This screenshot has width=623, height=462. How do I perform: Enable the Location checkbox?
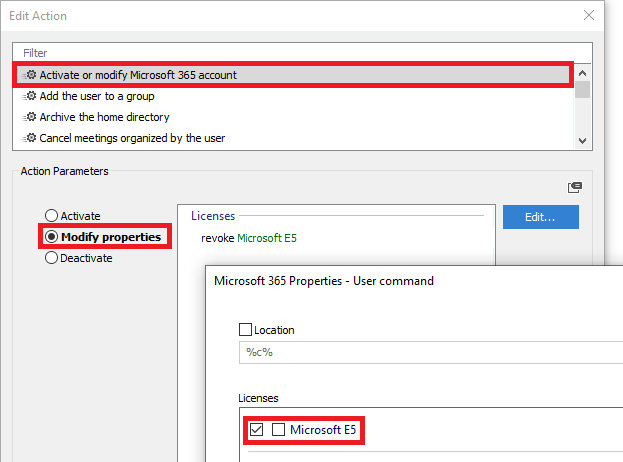[245, 330]
